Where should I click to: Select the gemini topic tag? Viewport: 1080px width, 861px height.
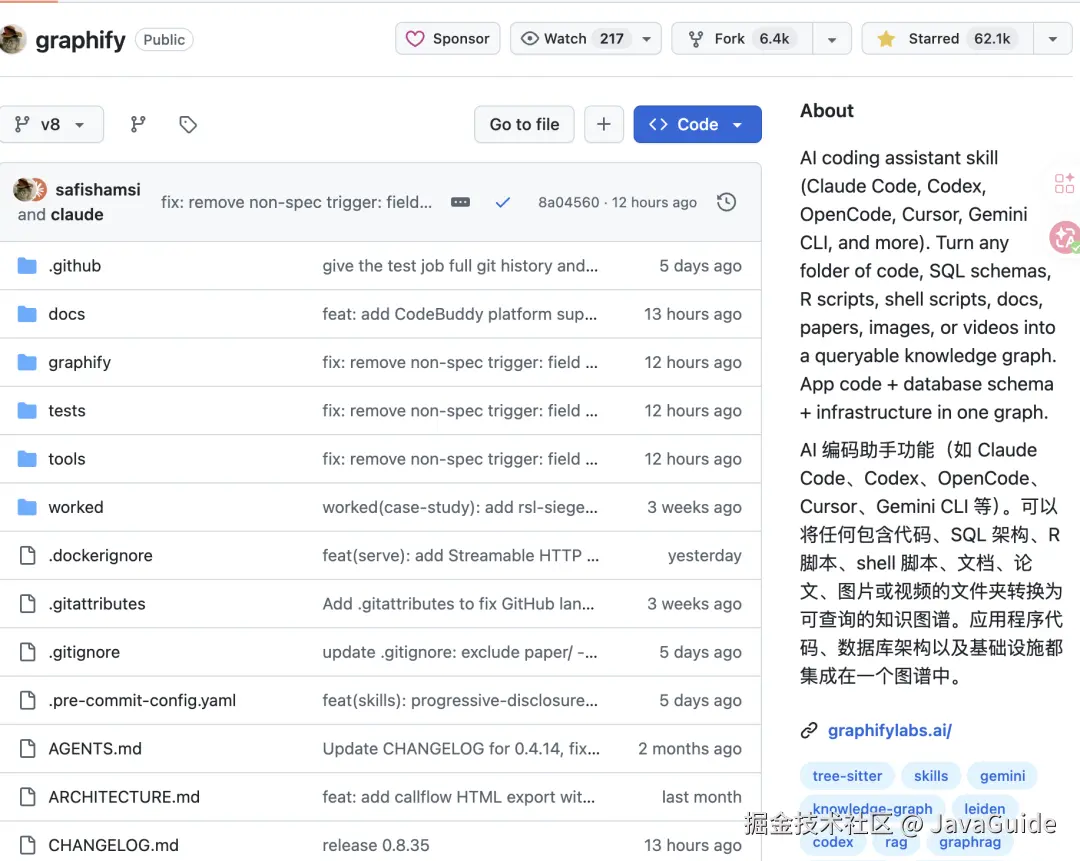1002,776
